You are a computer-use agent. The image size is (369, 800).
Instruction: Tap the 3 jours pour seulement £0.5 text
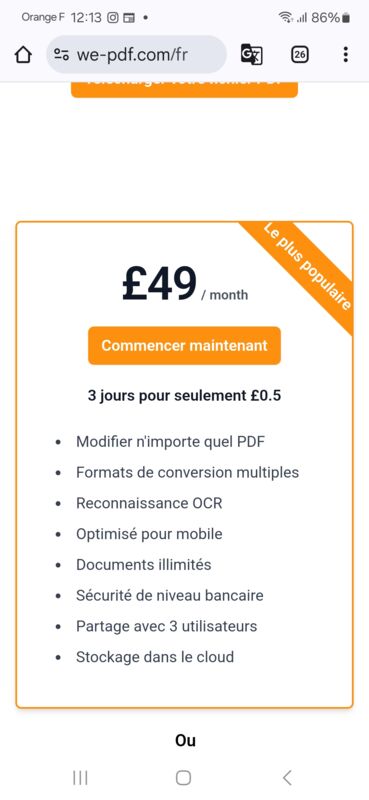click(x=184, y=396)
